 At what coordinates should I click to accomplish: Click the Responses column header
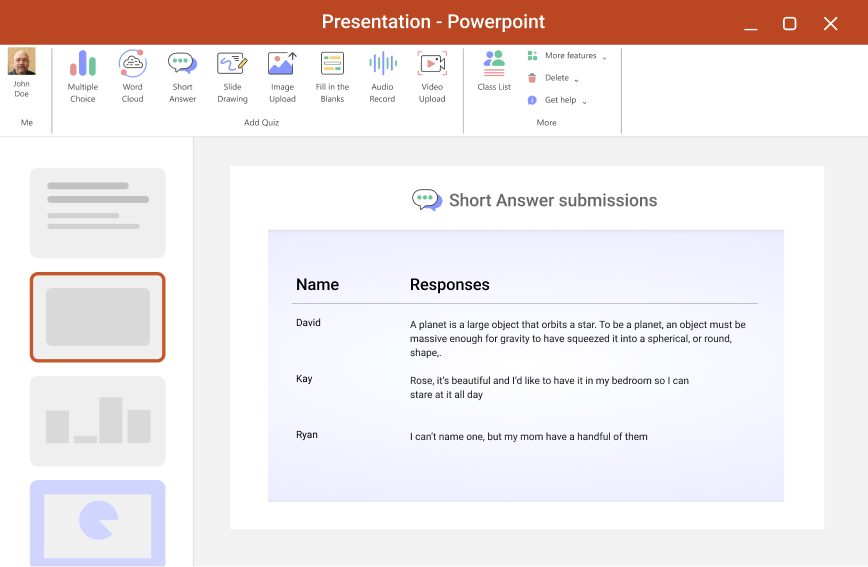point(450,285)
